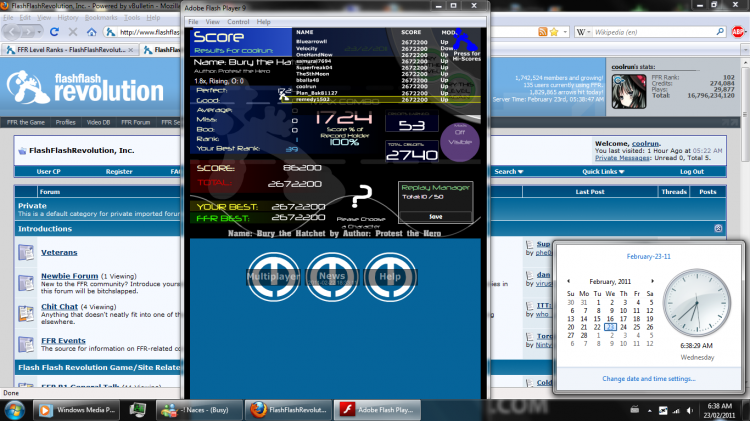Open the Private Messages link
Screen dimensions: 750x421
622,158
